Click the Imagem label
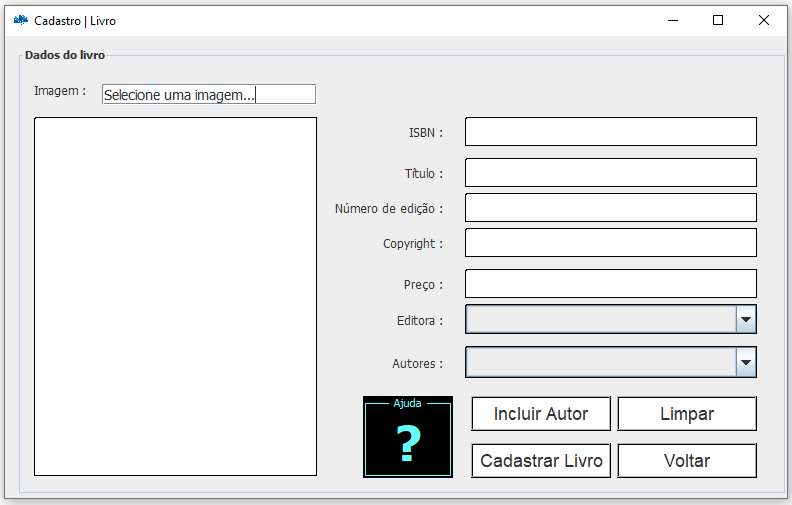 point(60,91)
